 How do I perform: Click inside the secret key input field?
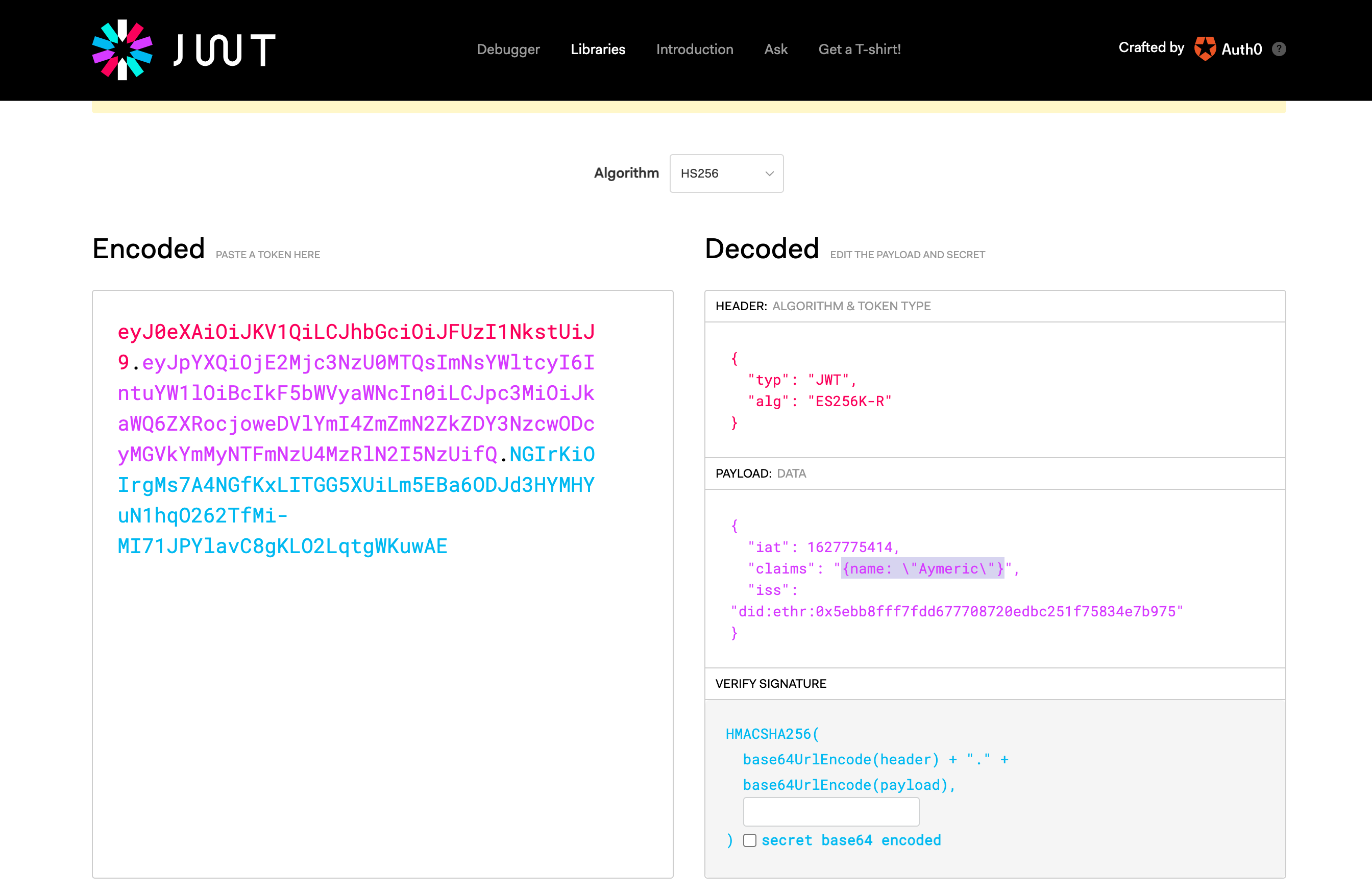830,812
